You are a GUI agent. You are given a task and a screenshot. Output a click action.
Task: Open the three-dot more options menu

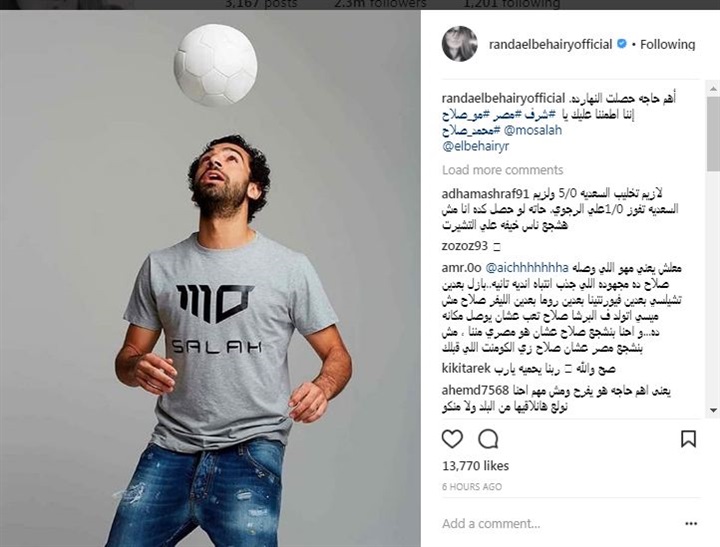(x=691, y=524)
